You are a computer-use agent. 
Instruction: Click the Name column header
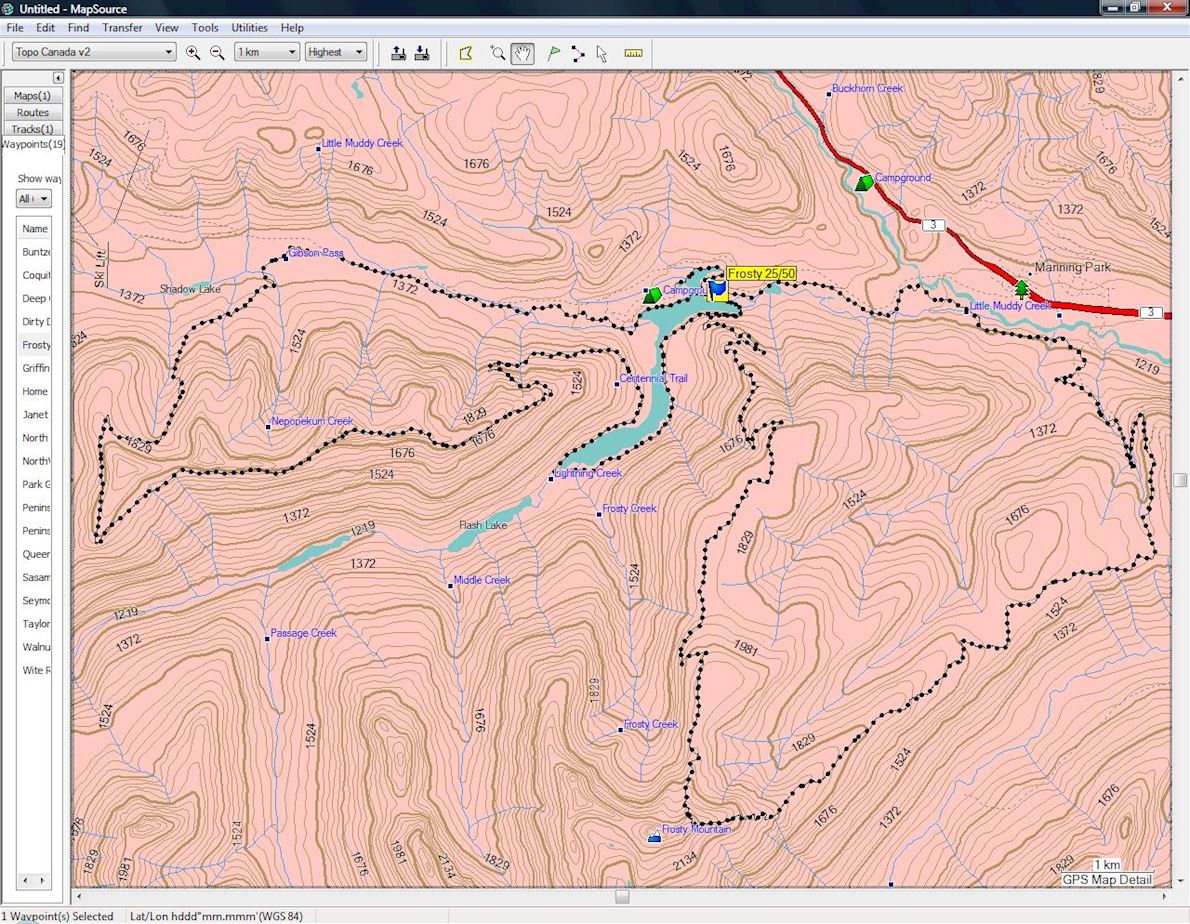pyautogui.click(x=34, y=228)
